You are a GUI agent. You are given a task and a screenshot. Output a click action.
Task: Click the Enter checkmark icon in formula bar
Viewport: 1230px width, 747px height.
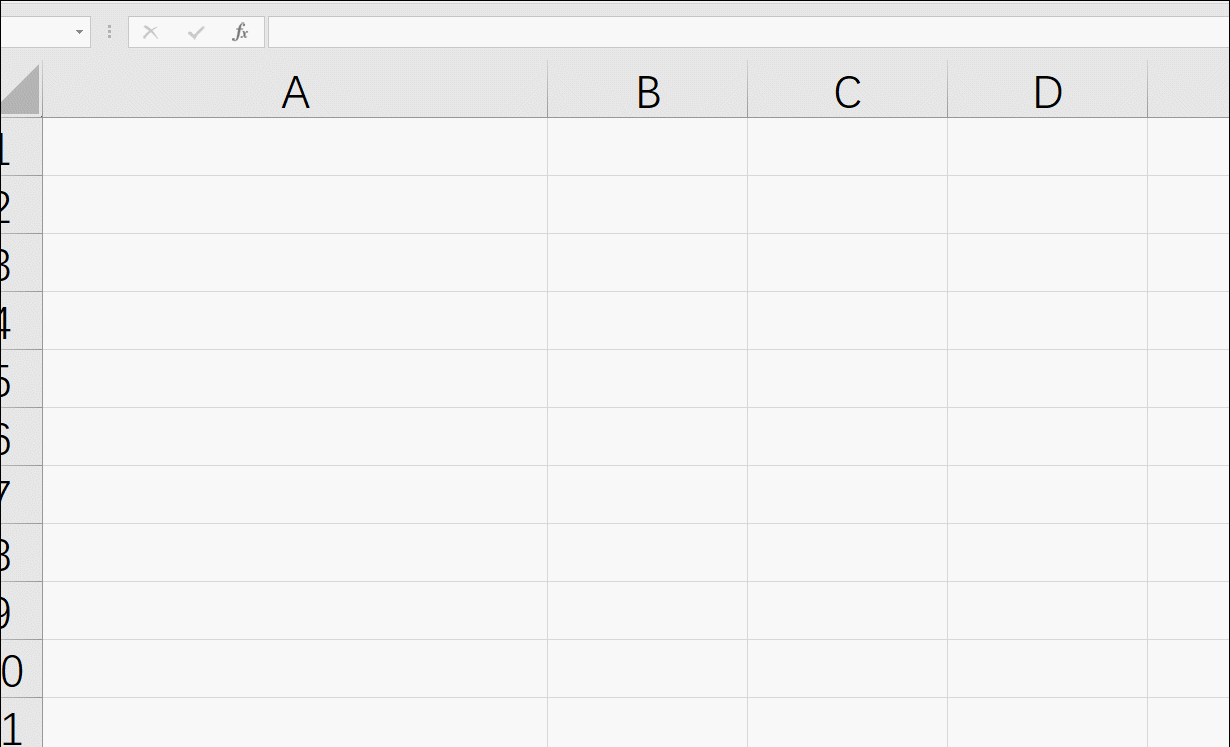tap(196, 32)
